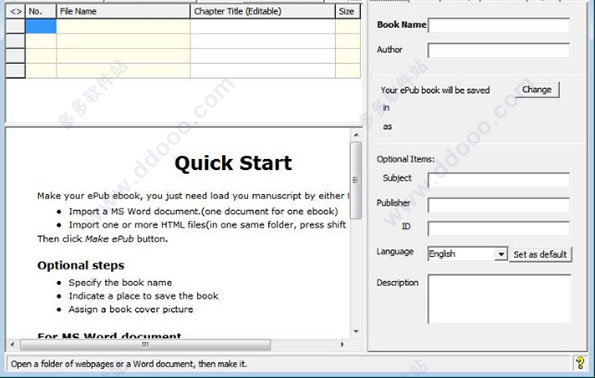The image size is (595, 378).
Task: Focus the ID input field
Action: (x=499, y=228)
